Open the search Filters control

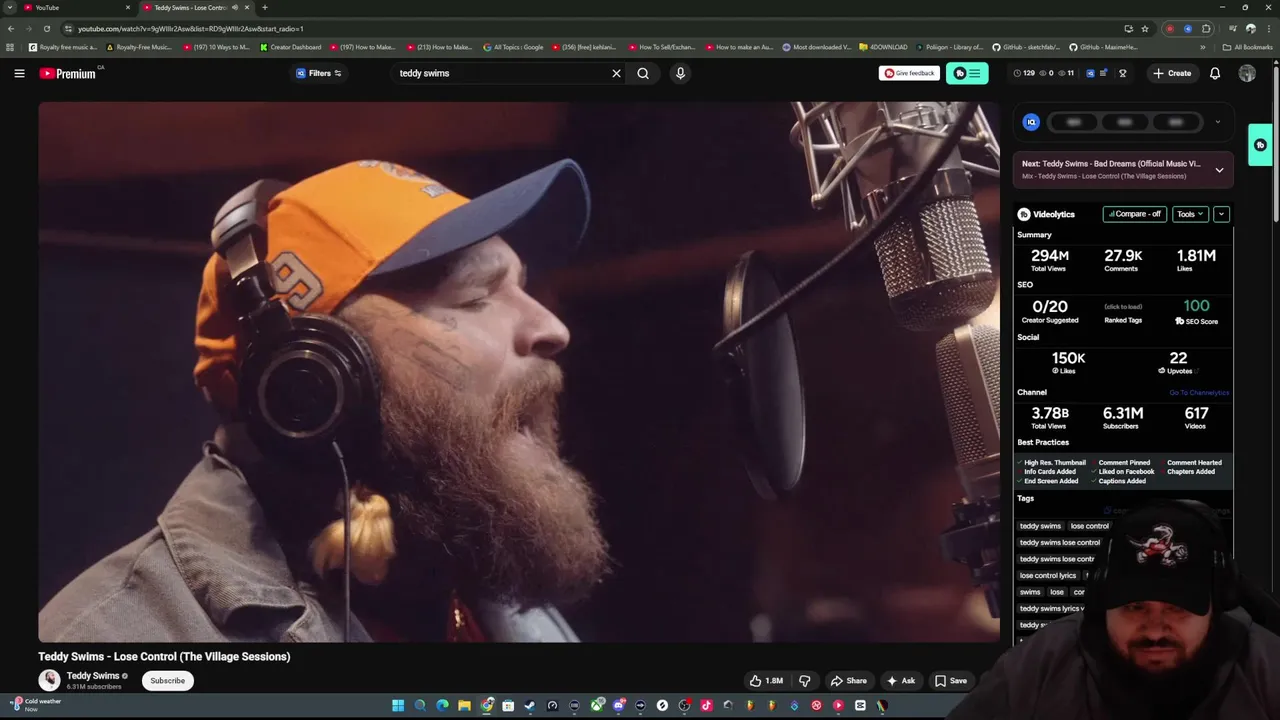click(319, 73)
